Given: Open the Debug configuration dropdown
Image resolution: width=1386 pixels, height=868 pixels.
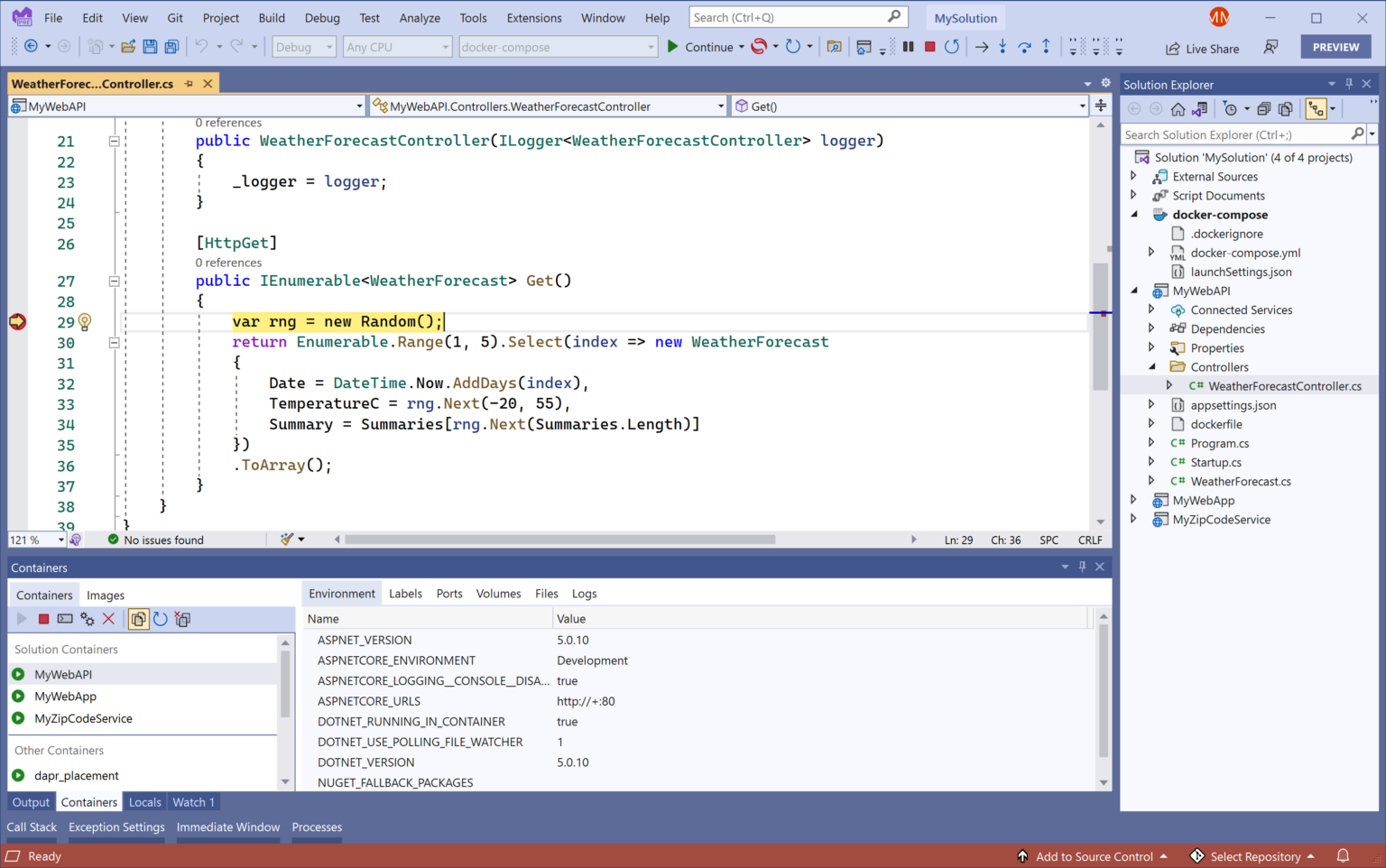Looking at the screenshot, I should coord(303,46).
